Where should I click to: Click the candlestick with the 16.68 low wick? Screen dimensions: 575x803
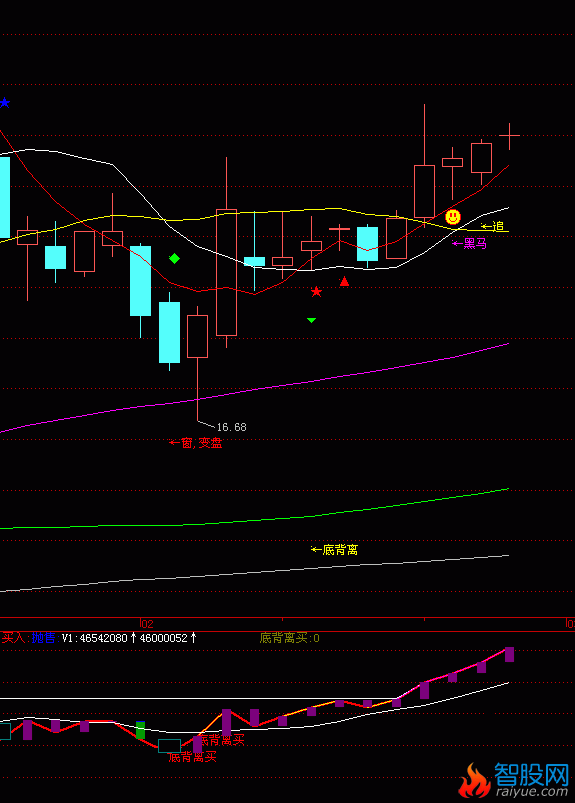pos(197,336)
